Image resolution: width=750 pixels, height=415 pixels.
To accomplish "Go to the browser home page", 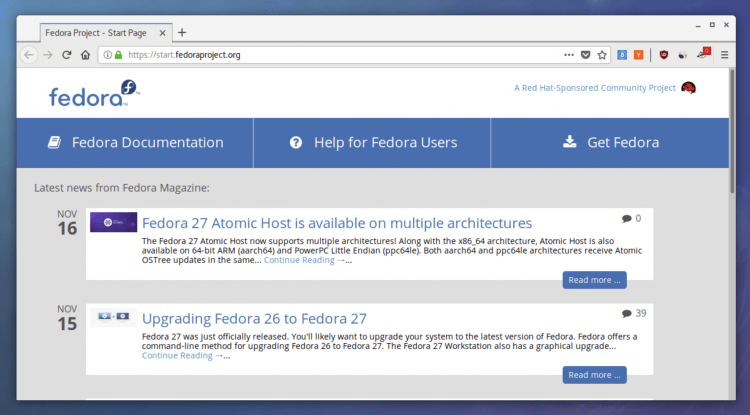I will pyautogui.click(x=85, y=55).
